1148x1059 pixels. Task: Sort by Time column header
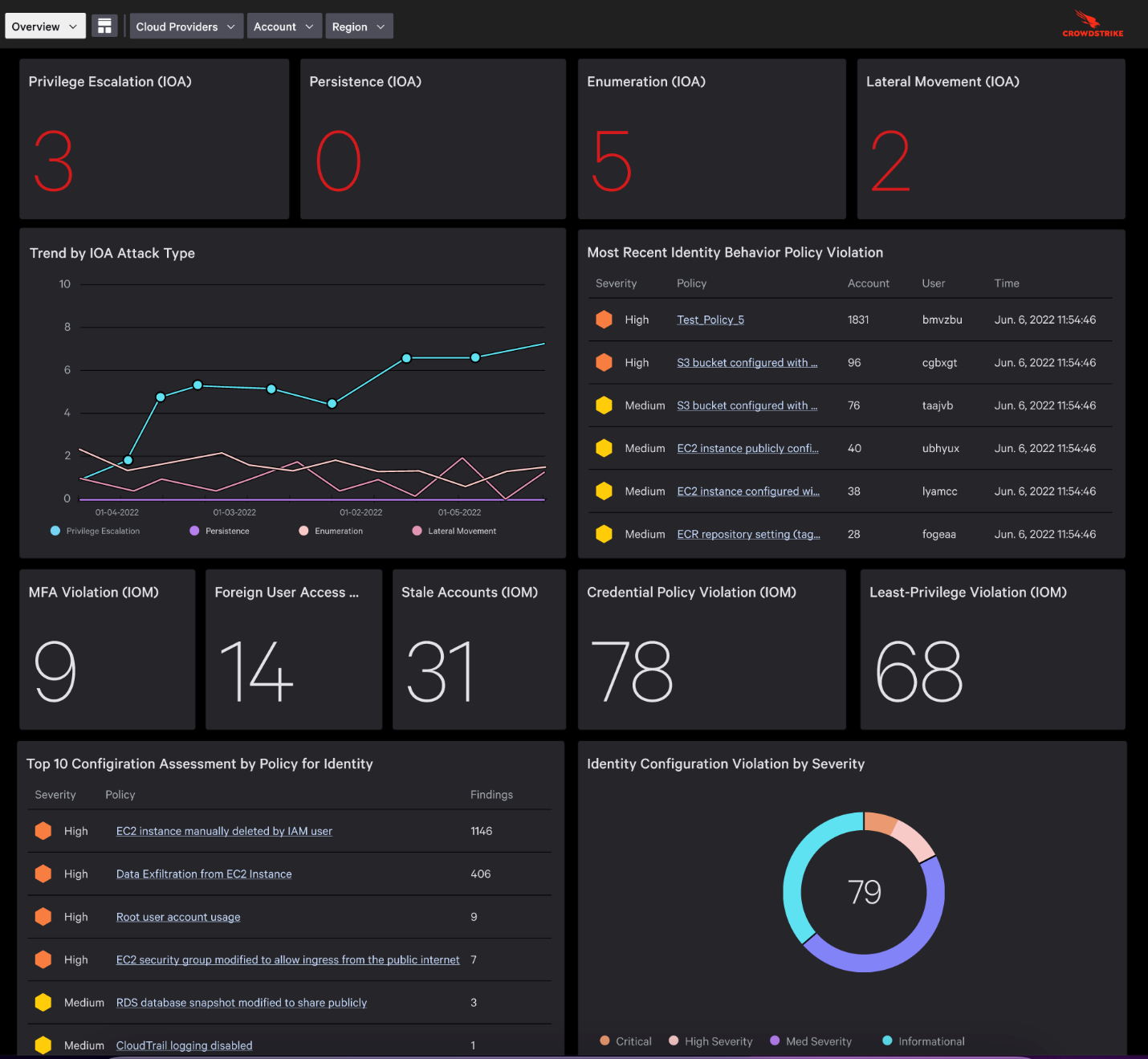(x=1007, y=283)
